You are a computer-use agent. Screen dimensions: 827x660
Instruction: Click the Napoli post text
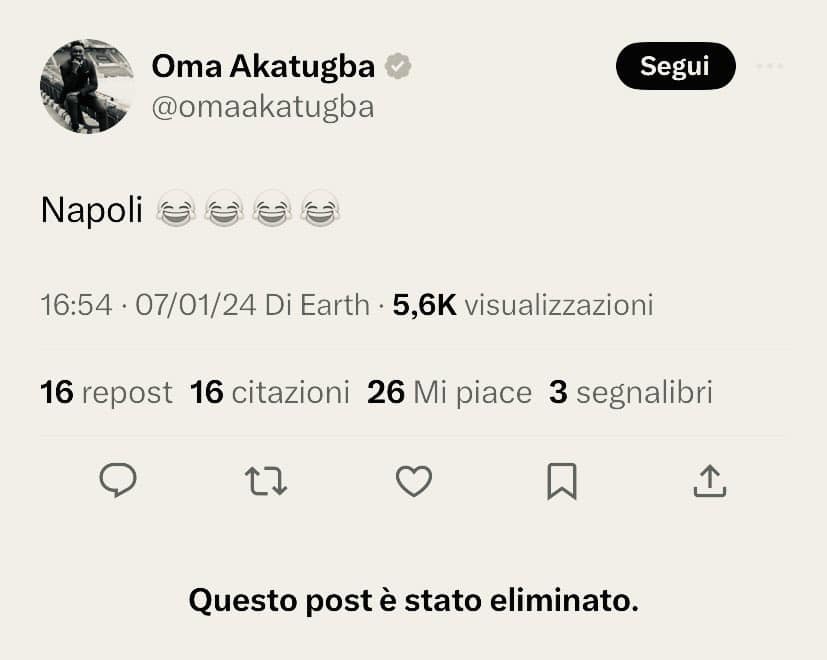click(92, 210)
